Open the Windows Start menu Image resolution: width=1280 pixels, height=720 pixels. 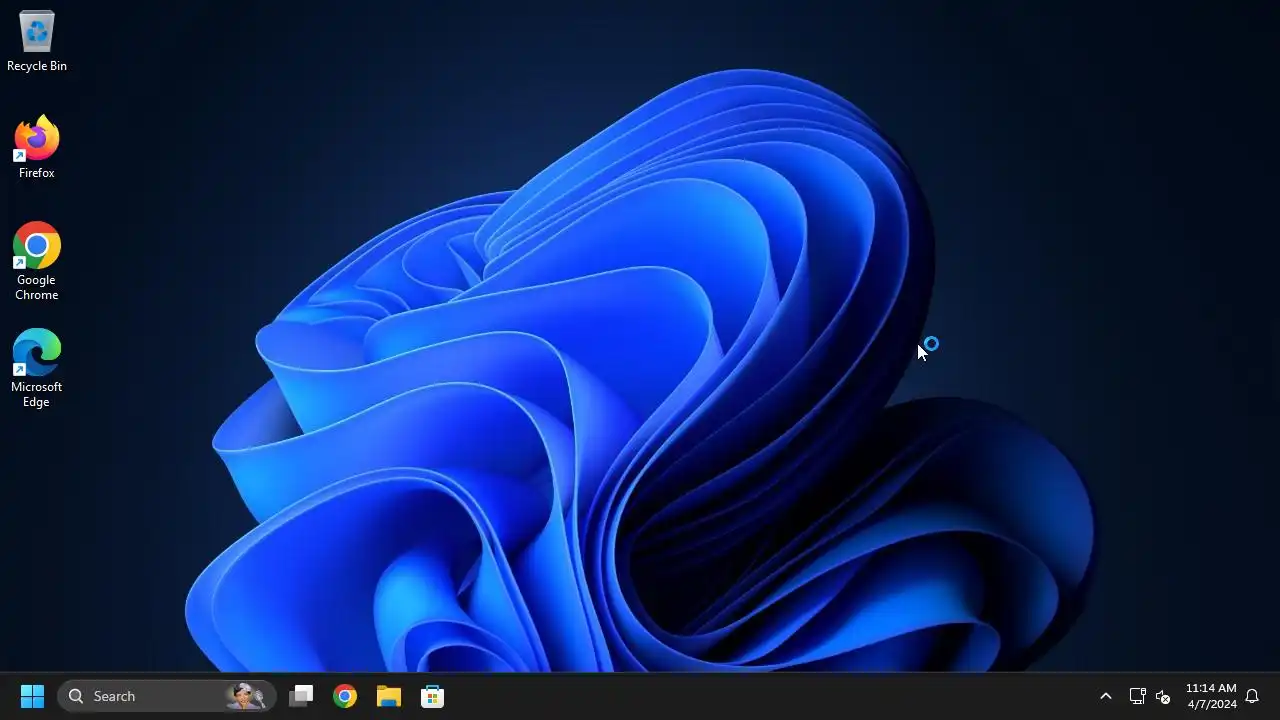[32, 696]
